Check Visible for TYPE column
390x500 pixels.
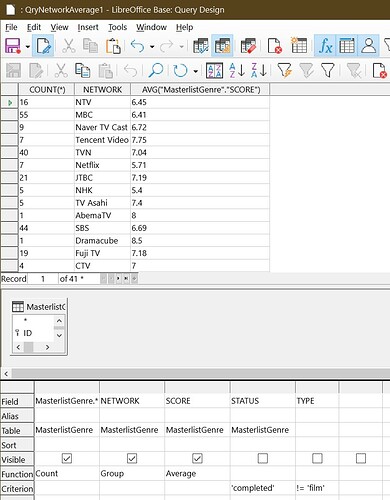(x=317, y=459)
